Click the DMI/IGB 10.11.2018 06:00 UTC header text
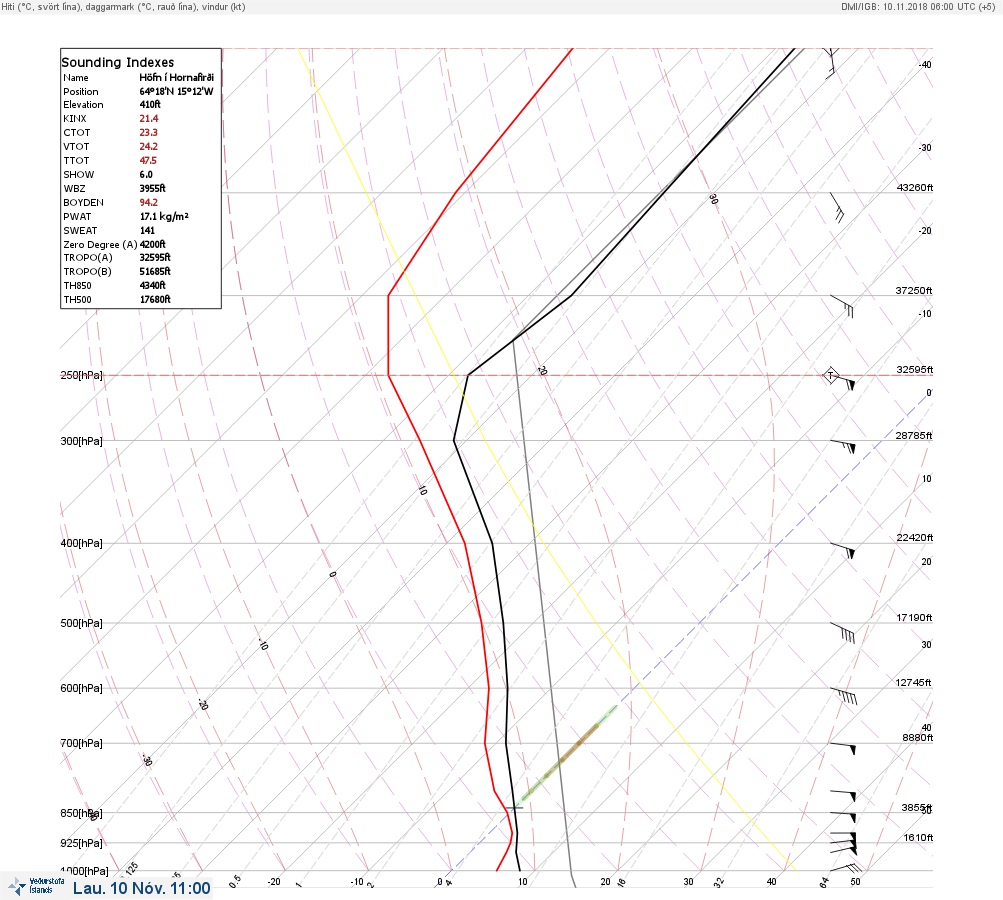Viewport: 1003px width, 900px height. coord(918,6)
